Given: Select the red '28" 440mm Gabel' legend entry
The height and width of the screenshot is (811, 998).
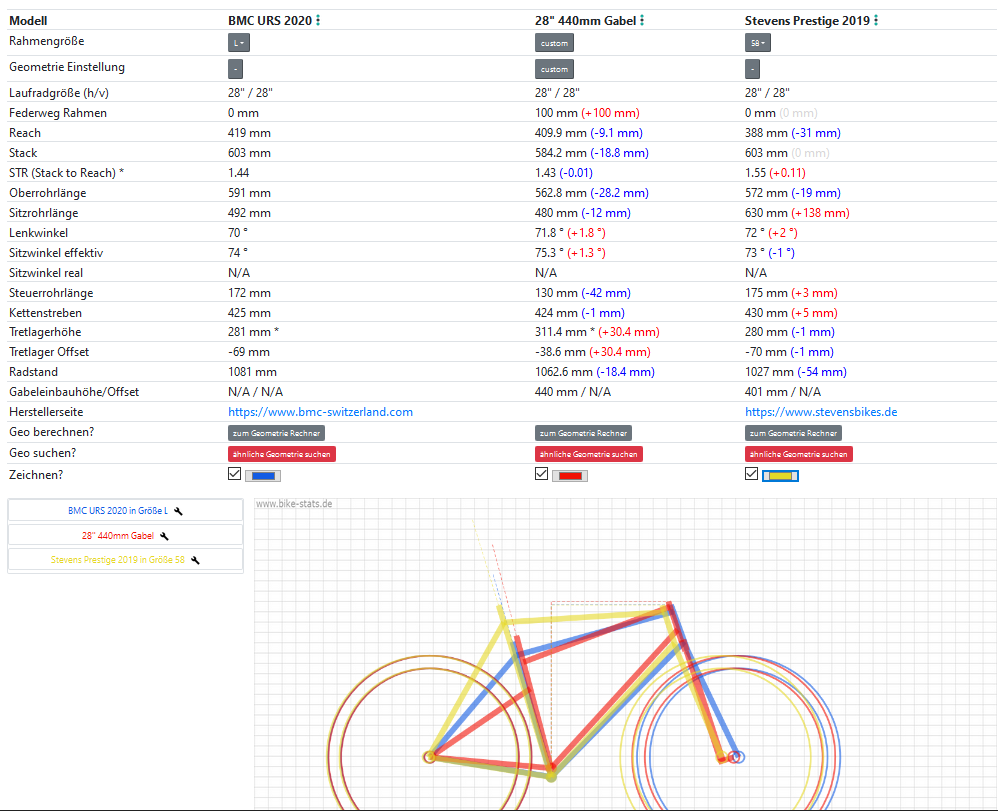Looking at the screenshot, I should pyautogui.click(x=125, y=535).
